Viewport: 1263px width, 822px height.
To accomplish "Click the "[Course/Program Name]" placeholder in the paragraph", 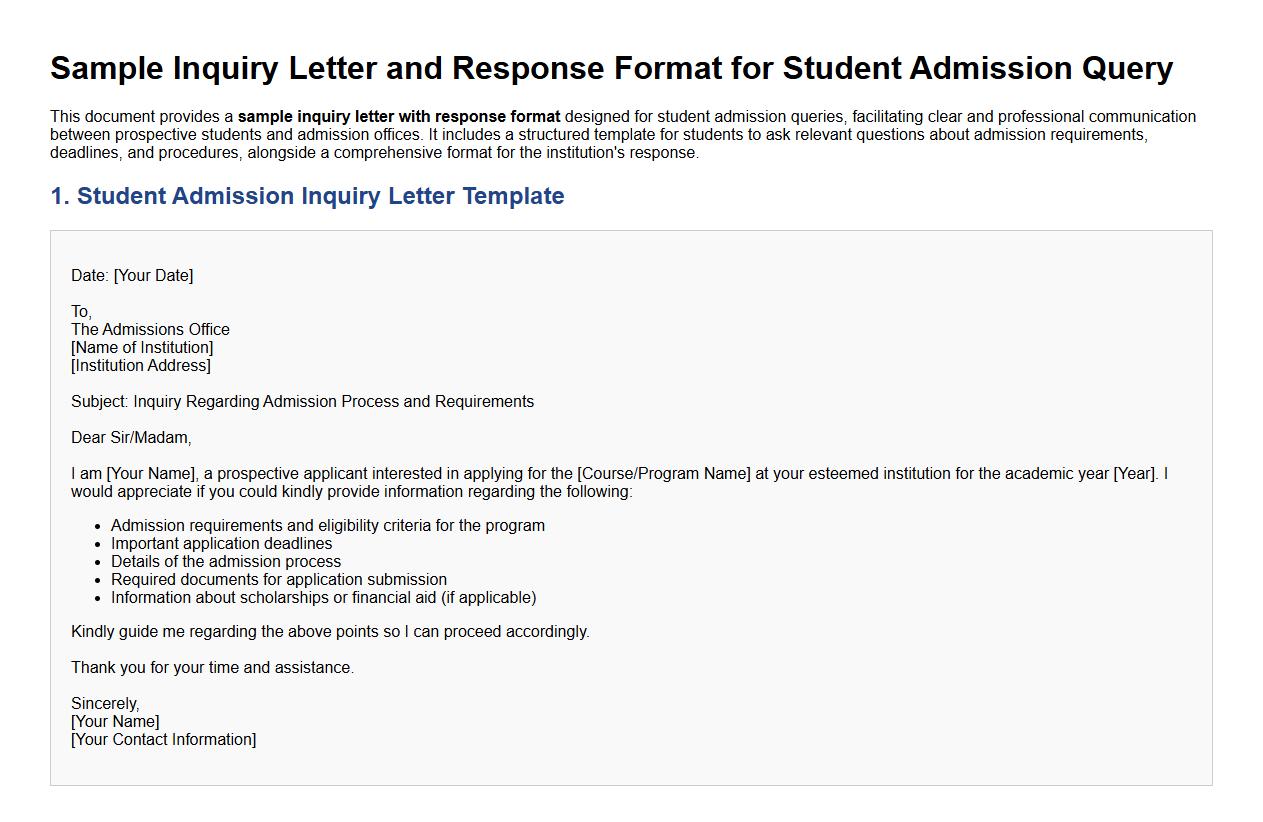I will (664, 474).
